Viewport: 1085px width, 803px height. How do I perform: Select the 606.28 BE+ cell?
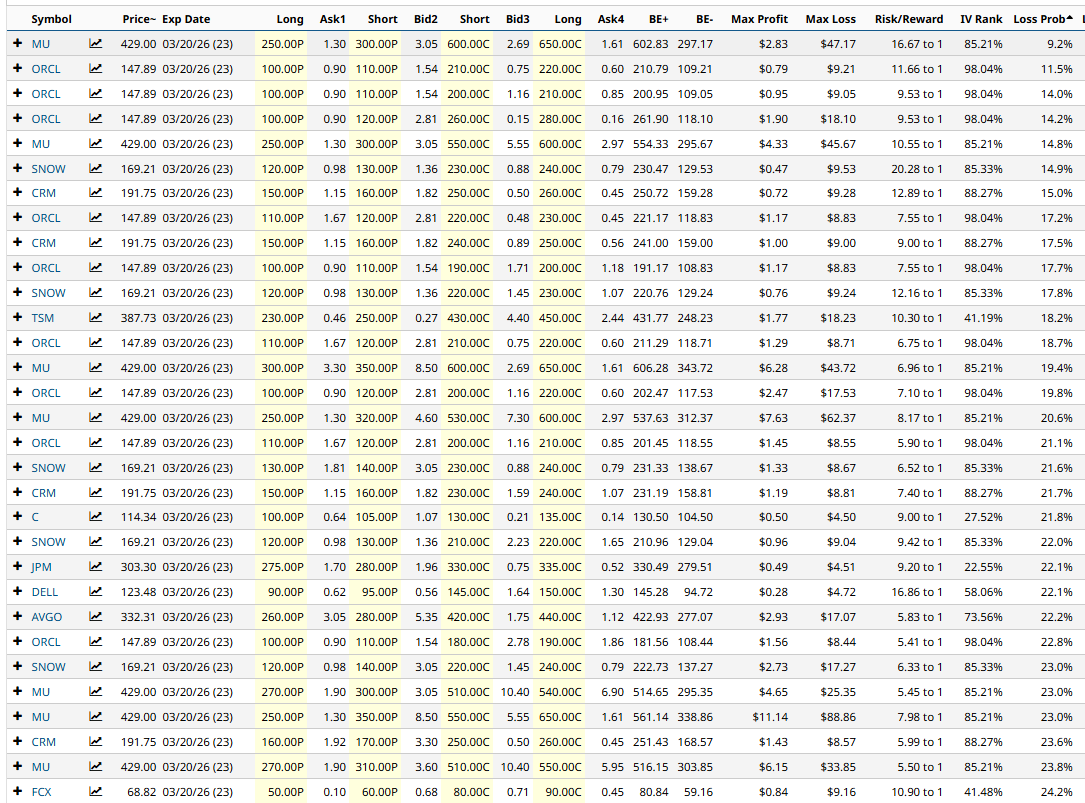[650, 368]
